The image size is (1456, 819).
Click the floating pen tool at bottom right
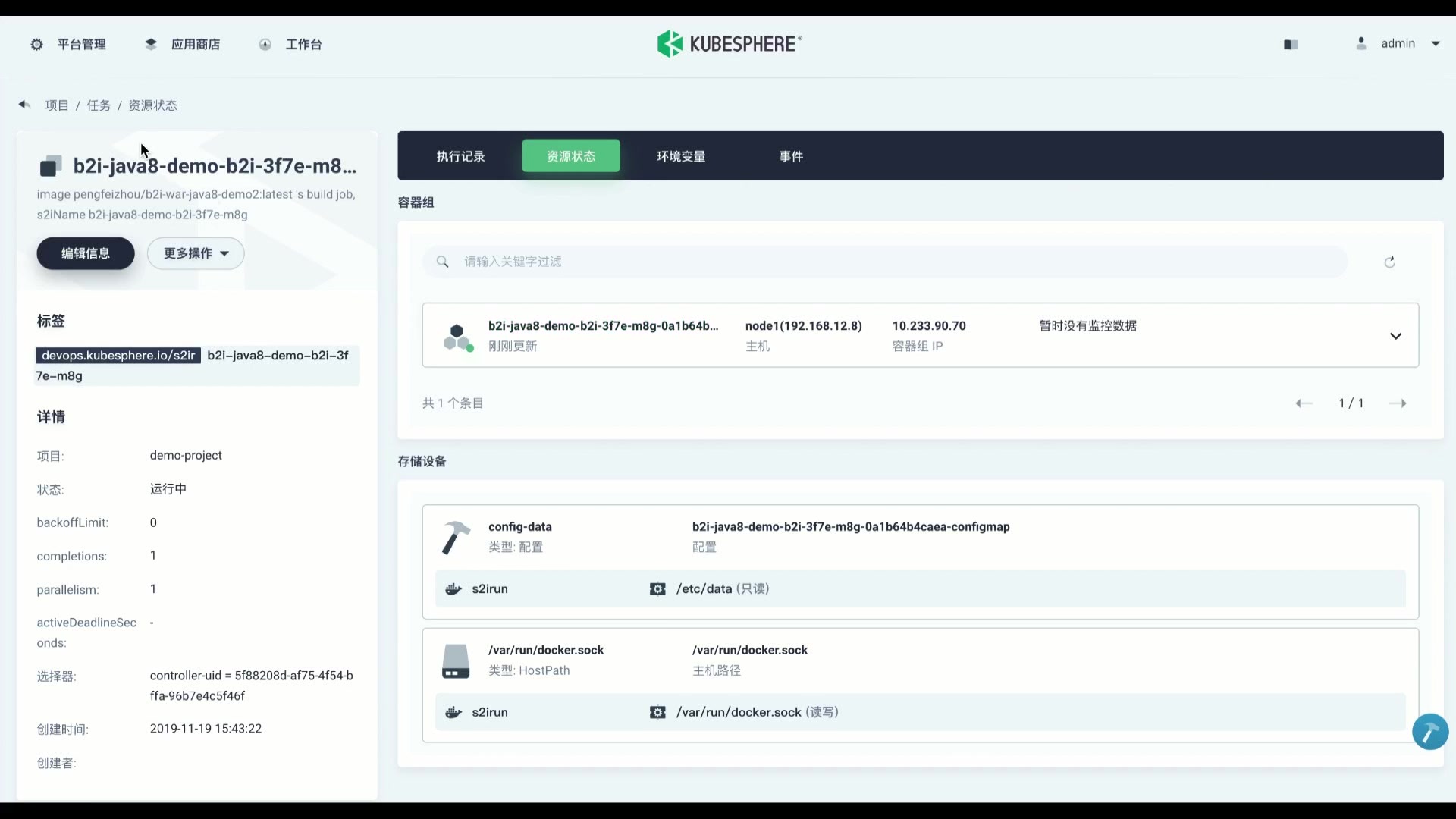pyautogui.click(x=1430, y=731)
